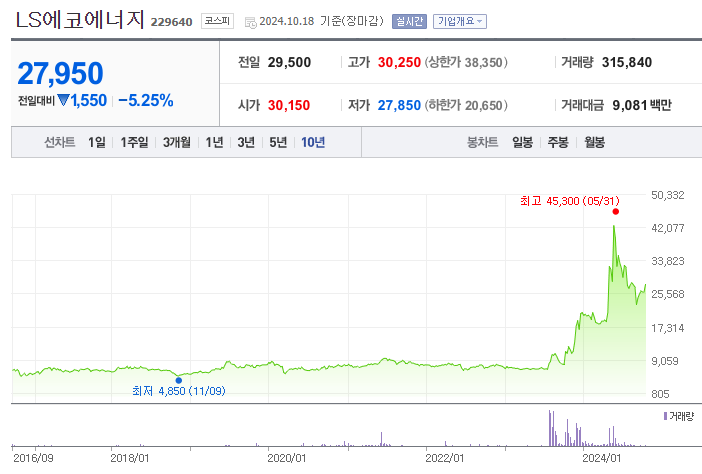The height and width of the screenshot is (474, 702).
Task: Click the 50,332 y-axis label
Action: point(668,195)
